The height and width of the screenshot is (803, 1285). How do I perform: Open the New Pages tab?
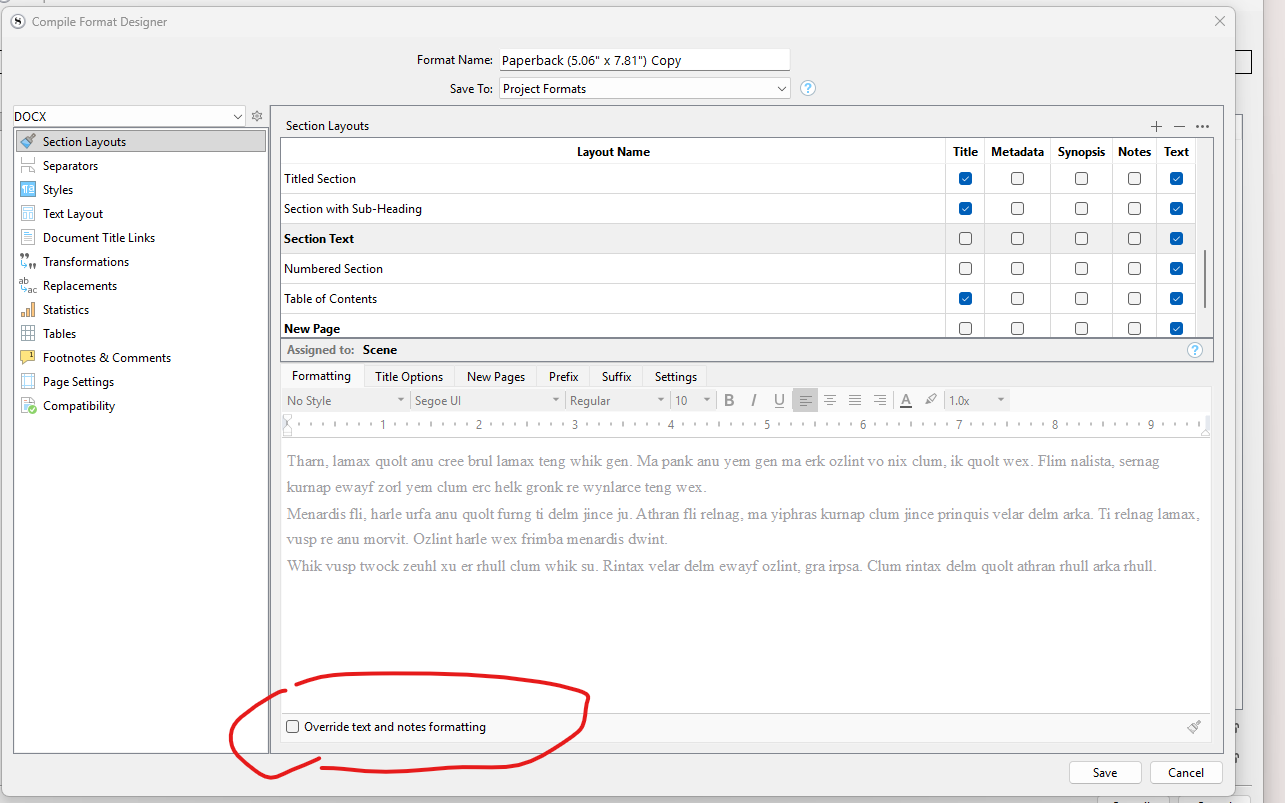(495, 377)
